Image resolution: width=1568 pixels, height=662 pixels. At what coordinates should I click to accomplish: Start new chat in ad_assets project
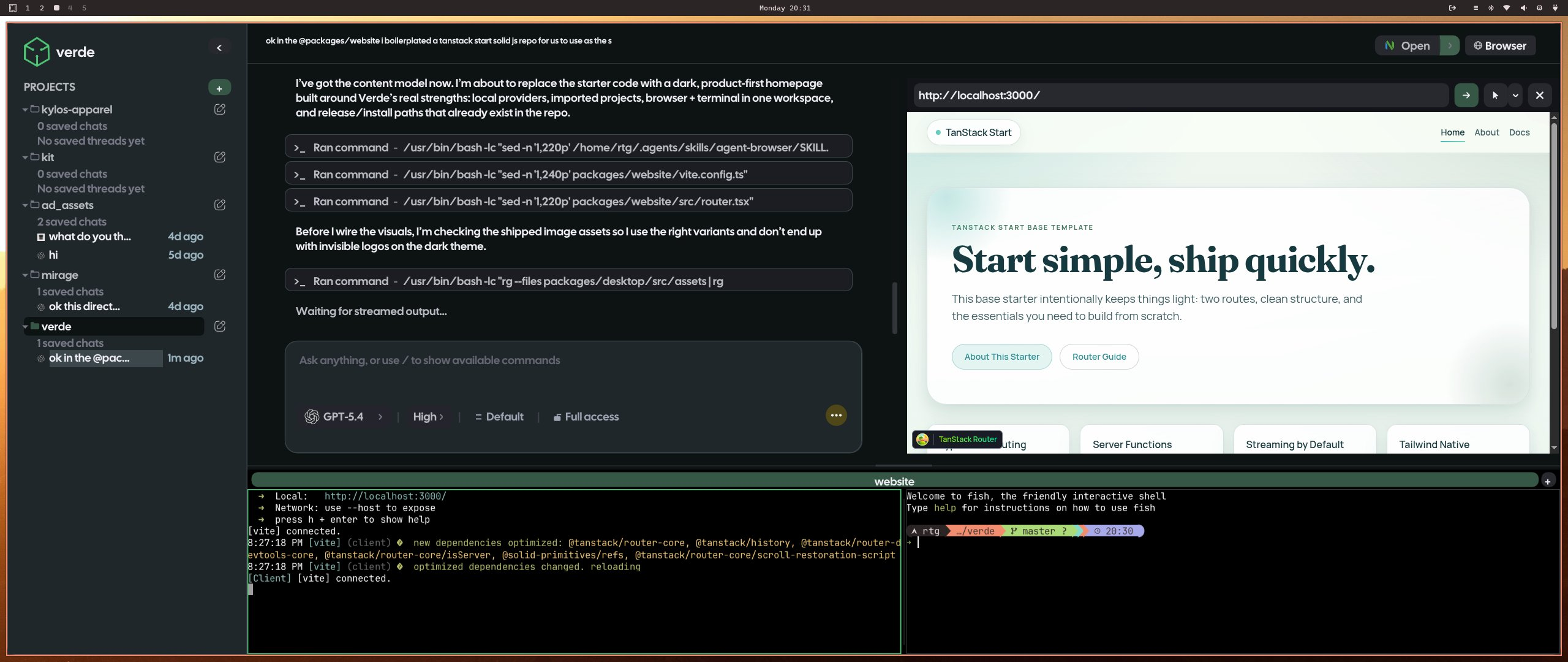click(x=220, y=205)
